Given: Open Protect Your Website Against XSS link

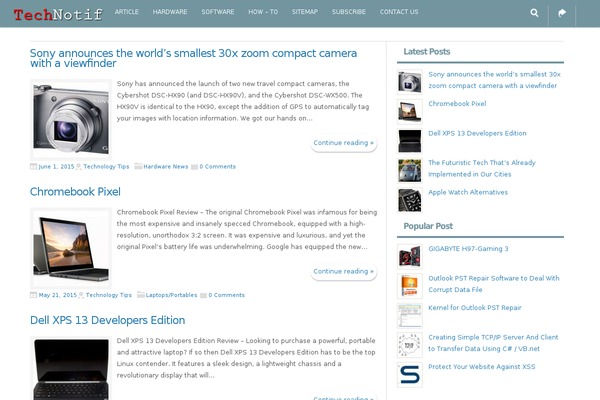Looking at the screenshot, I should click(481, 367).
